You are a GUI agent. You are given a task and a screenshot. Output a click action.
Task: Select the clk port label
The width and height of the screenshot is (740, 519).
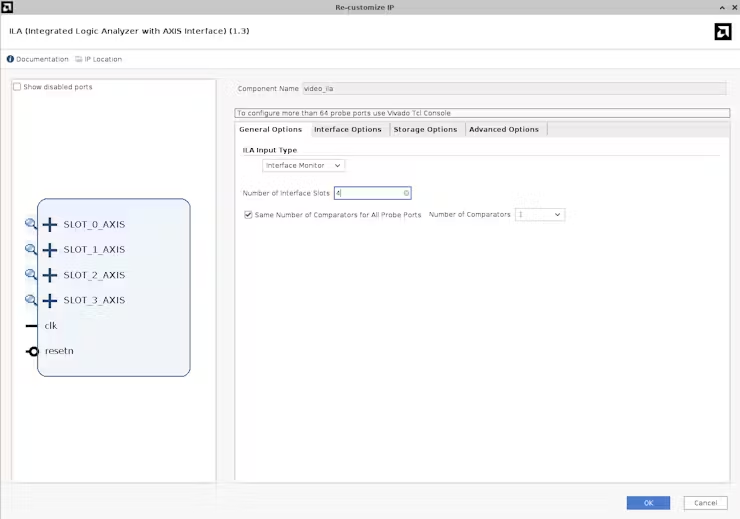[51, 326]
